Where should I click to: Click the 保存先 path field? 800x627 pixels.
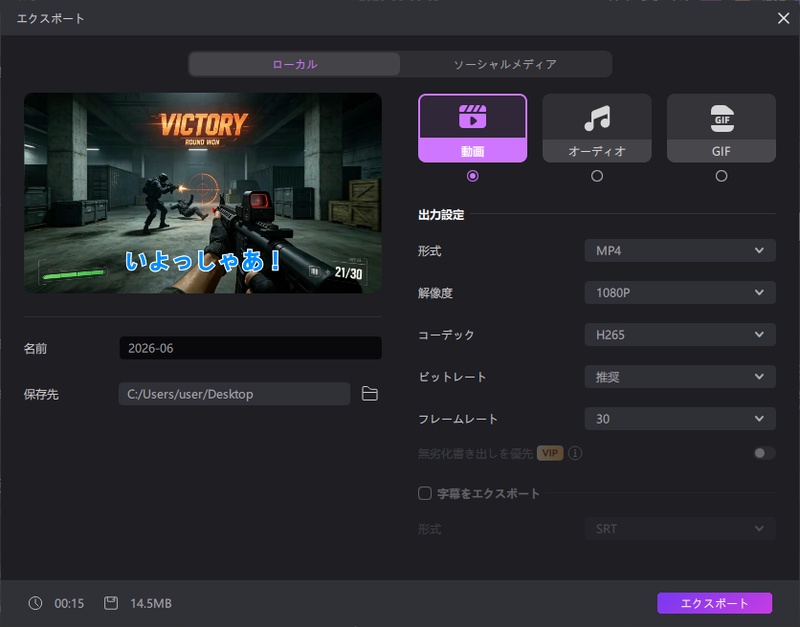(234, 394)
